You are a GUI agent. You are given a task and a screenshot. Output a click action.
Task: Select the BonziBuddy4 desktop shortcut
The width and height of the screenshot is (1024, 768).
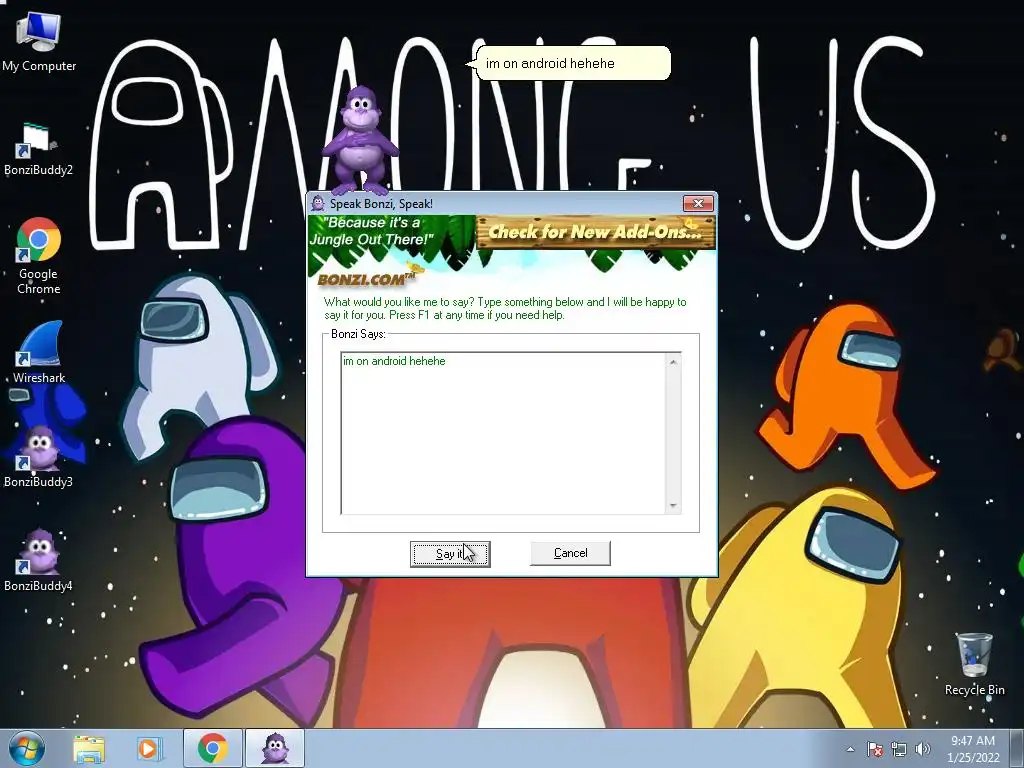[x=39, y=560]
